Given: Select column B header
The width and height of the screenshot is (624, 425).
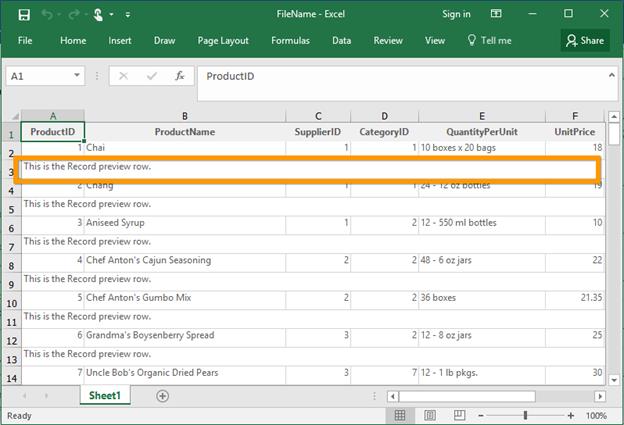Looking at the screenshot, I should (185, 116).
